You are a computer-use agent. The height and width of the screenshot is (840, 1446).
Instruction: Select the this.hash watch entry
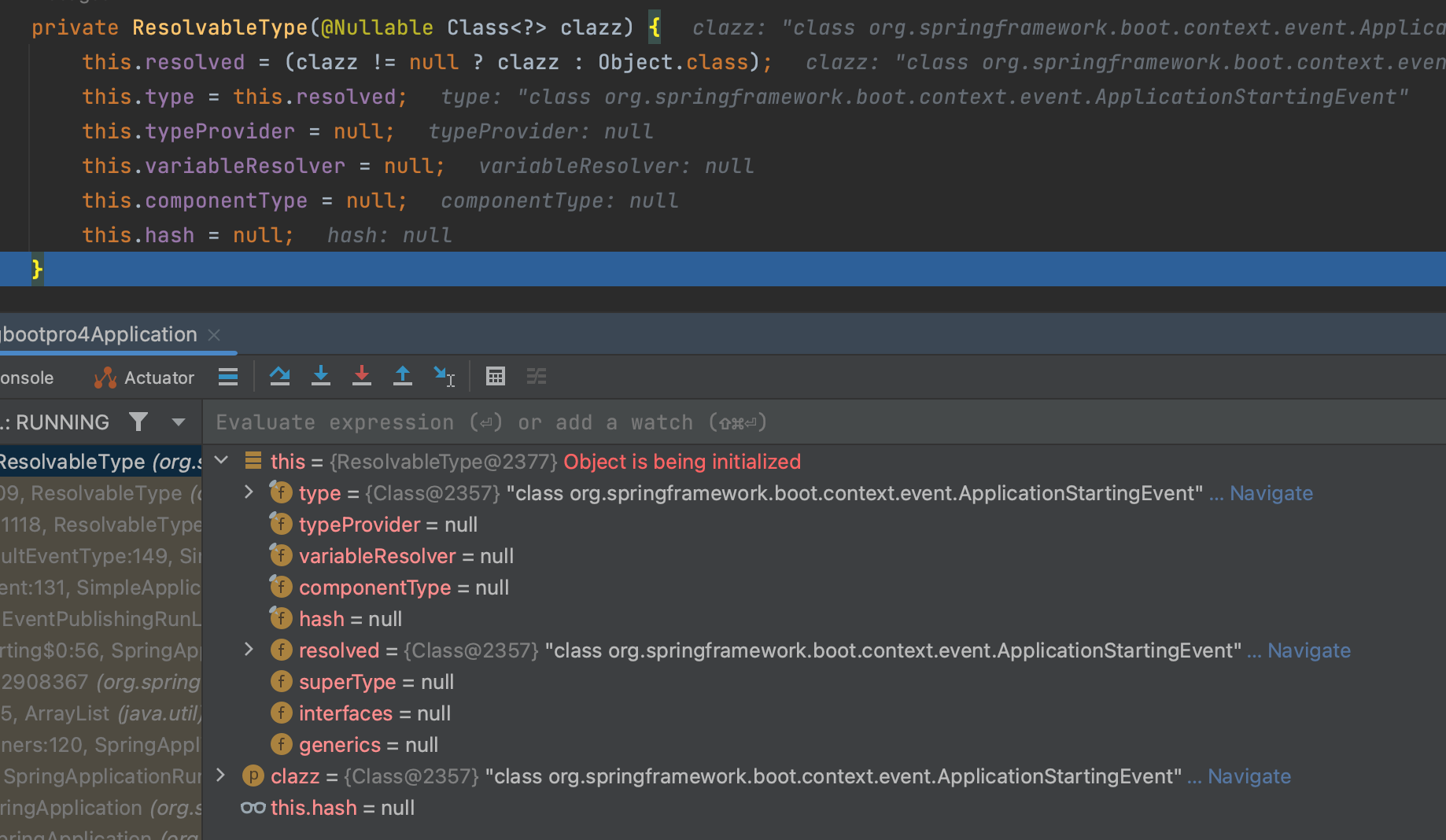click(x=824, y=808)
